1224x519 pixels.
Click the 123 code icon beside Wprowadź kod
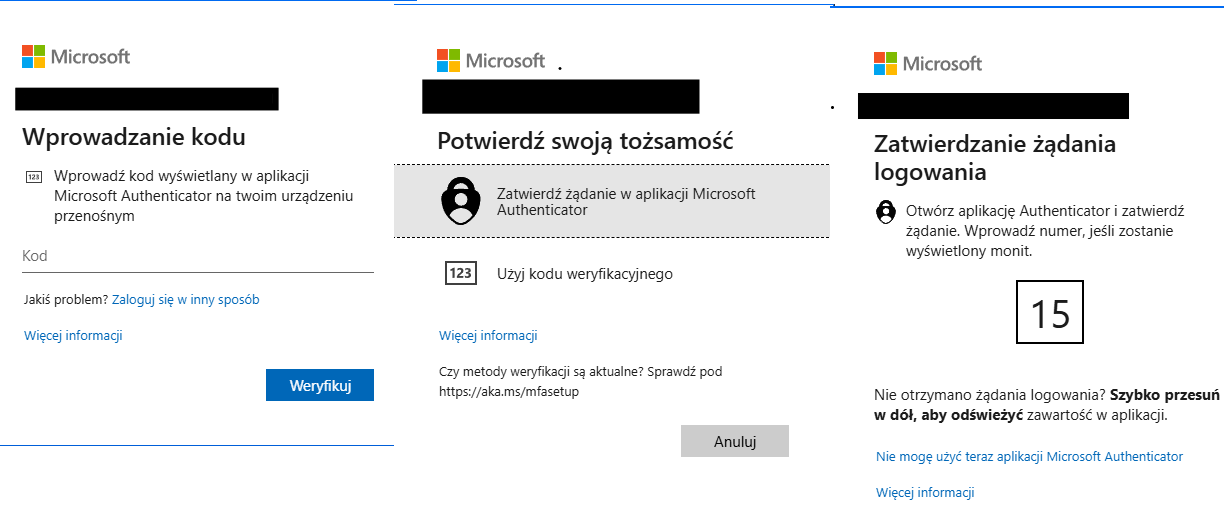click(33, 177)
